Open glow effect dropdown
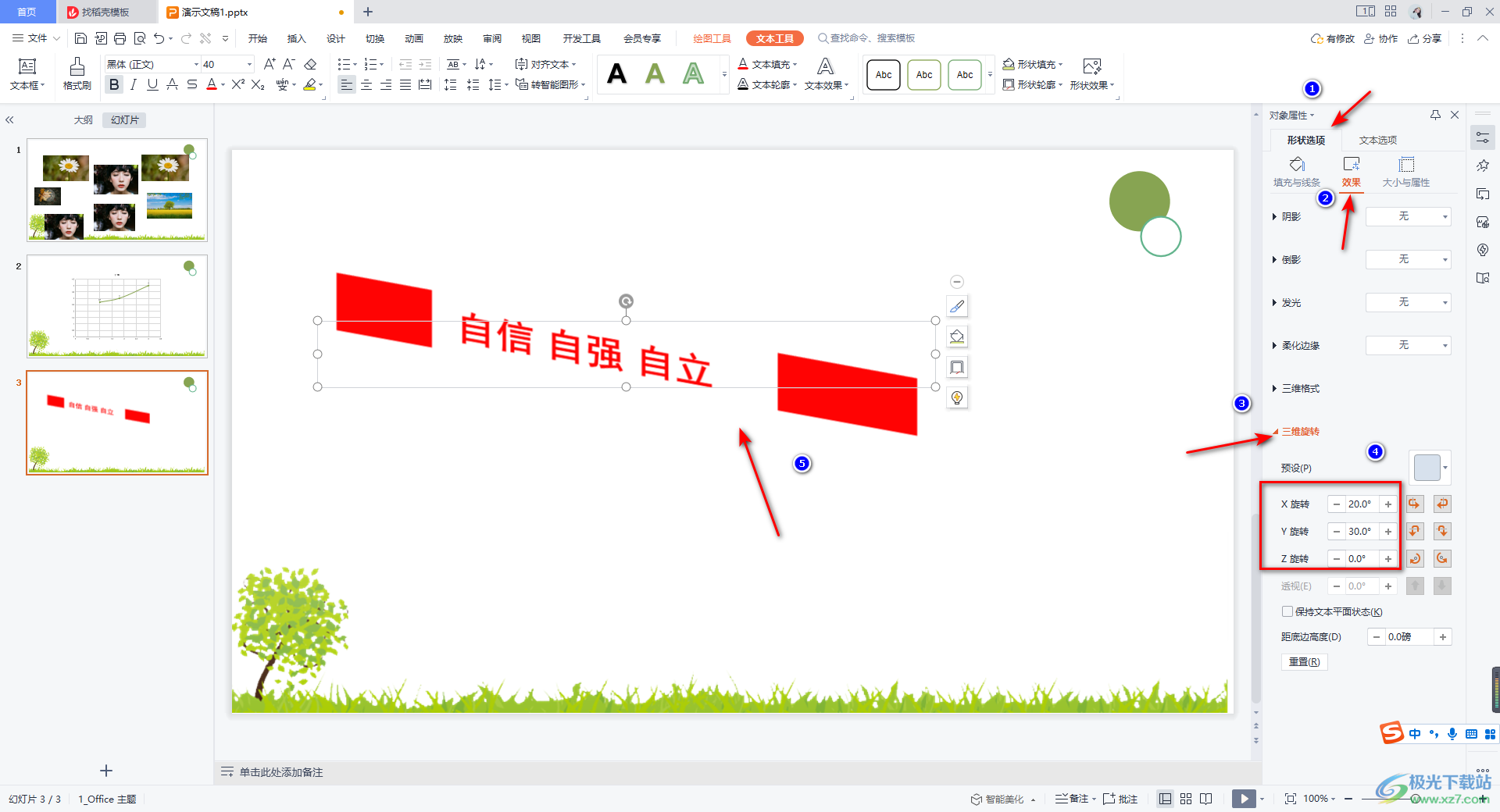This screenshot has width=1500, height=812. [x=1409, y=302]
